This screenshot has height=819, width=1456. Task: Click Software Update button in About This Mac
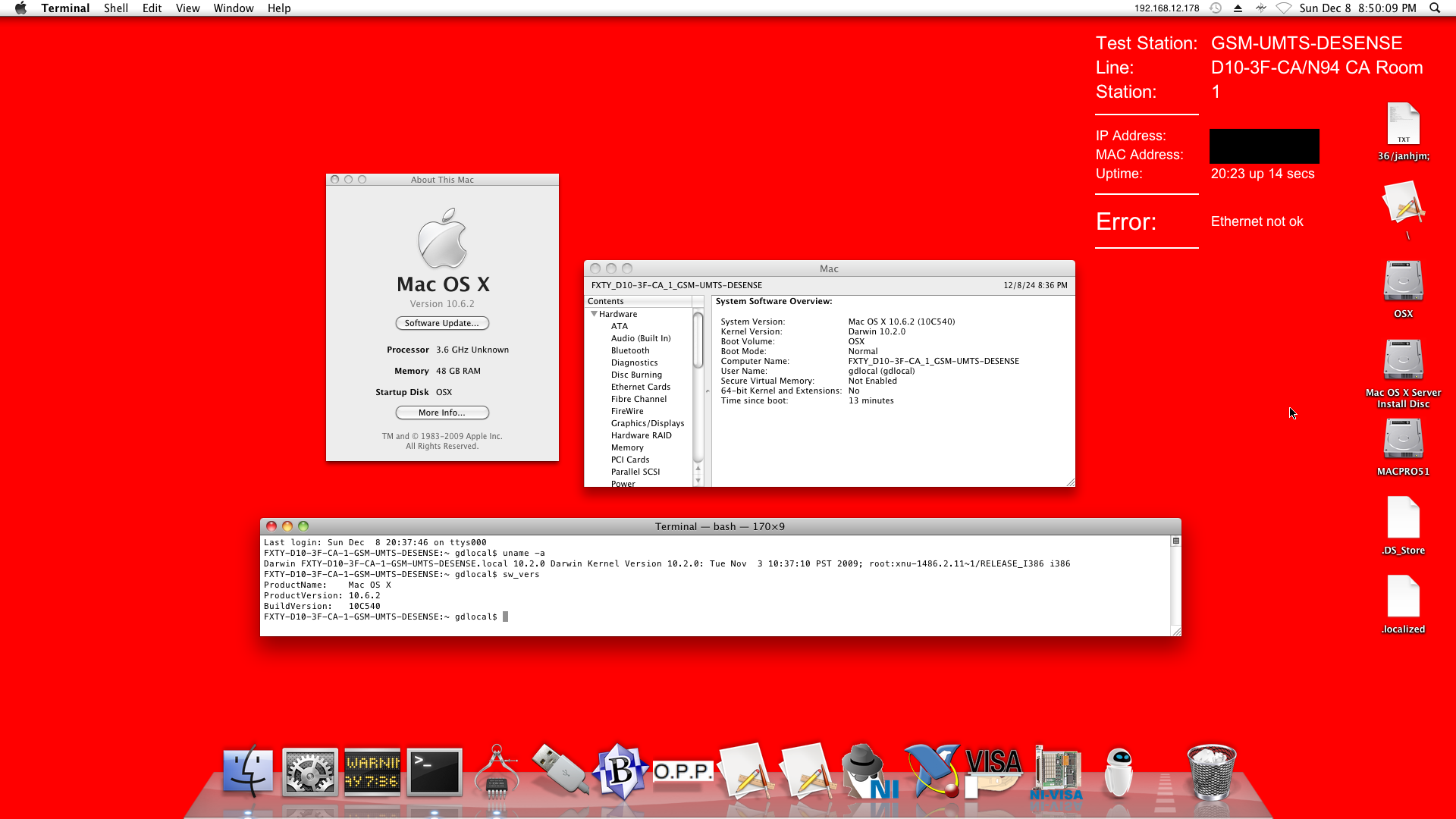point(442,323)
